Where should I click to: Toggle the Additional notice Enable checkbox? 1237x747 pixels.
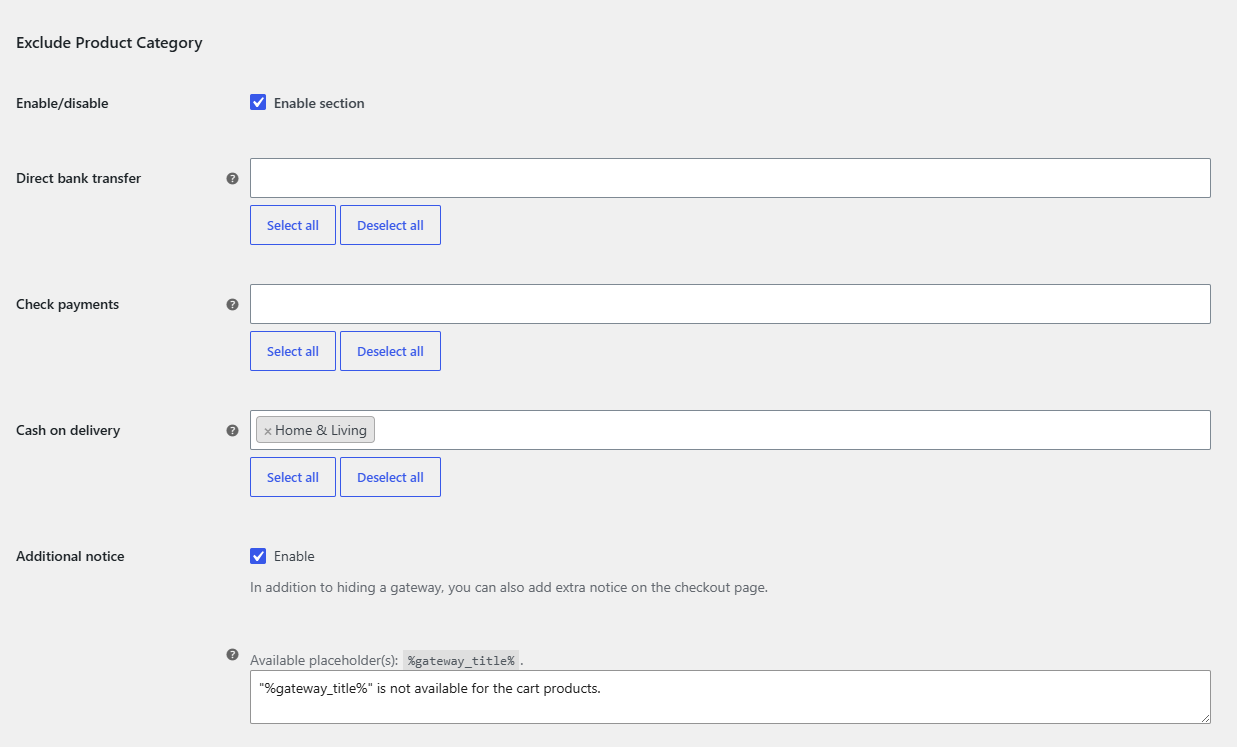[x=258, y=555]
